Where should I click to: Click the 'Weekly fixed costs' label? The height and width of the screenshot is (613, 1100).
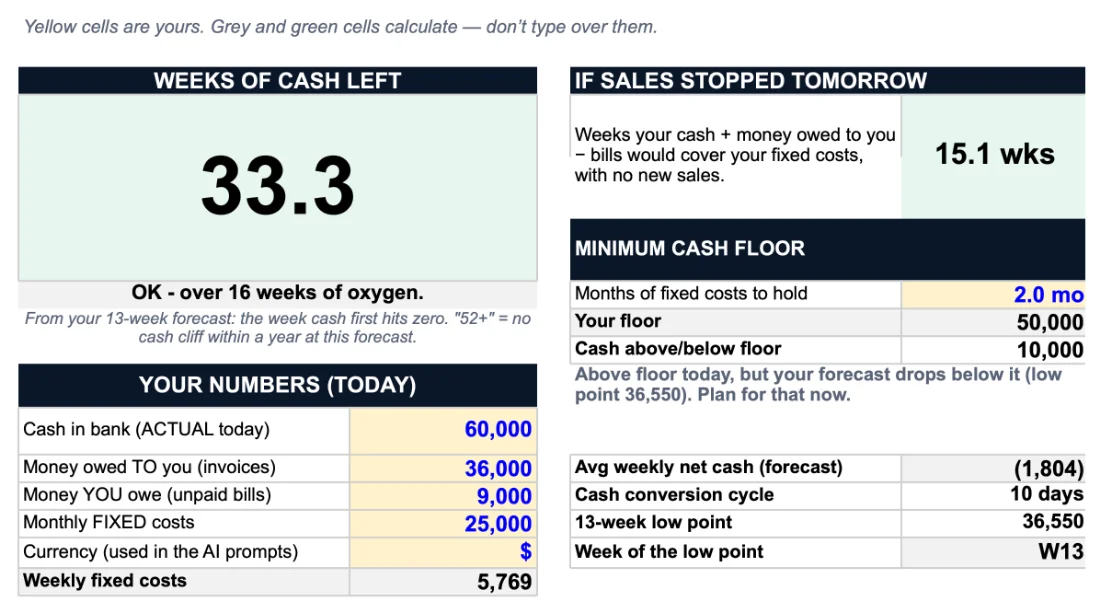pyautogui.click(x=105, y=581)
